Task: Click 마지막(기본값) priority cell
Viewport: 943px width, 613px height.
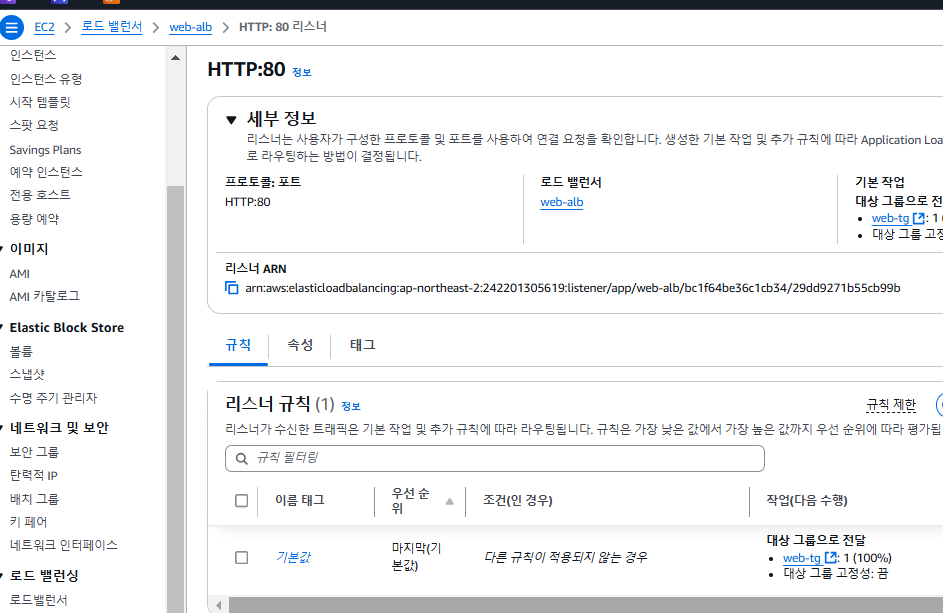Action: click(416, 557)
